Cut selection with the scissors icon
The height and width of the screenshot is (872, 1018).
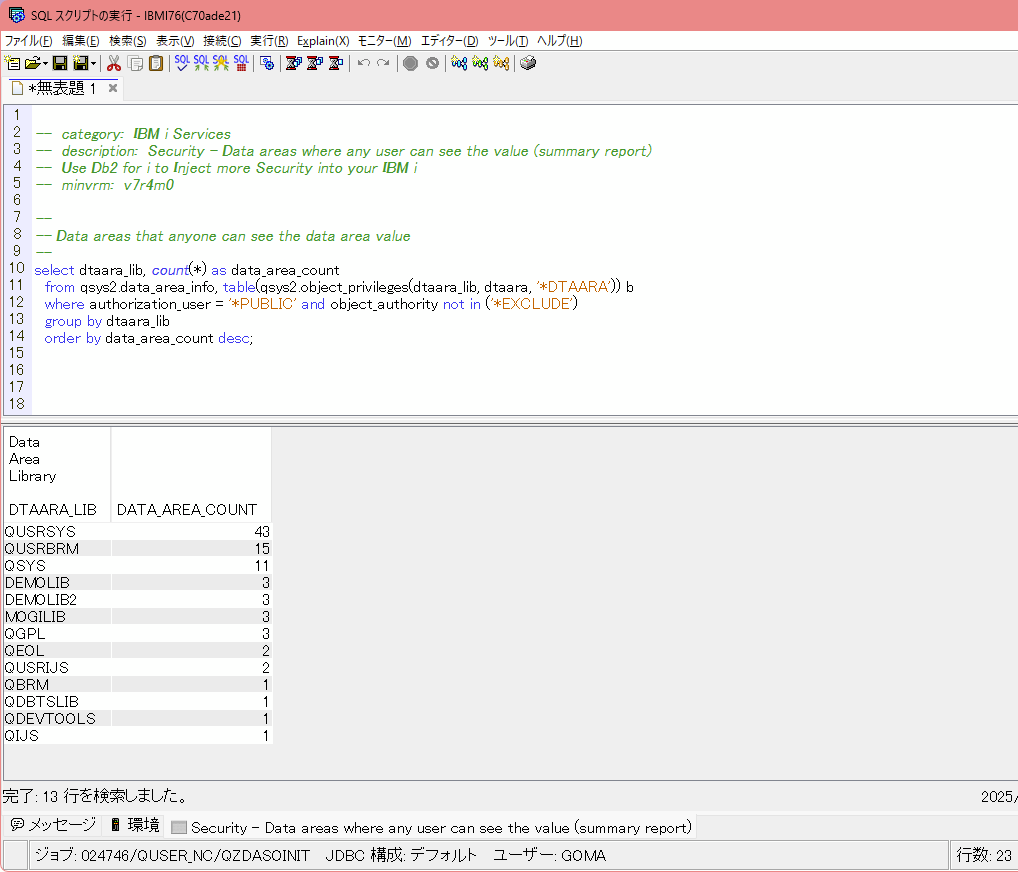[114, 63]
